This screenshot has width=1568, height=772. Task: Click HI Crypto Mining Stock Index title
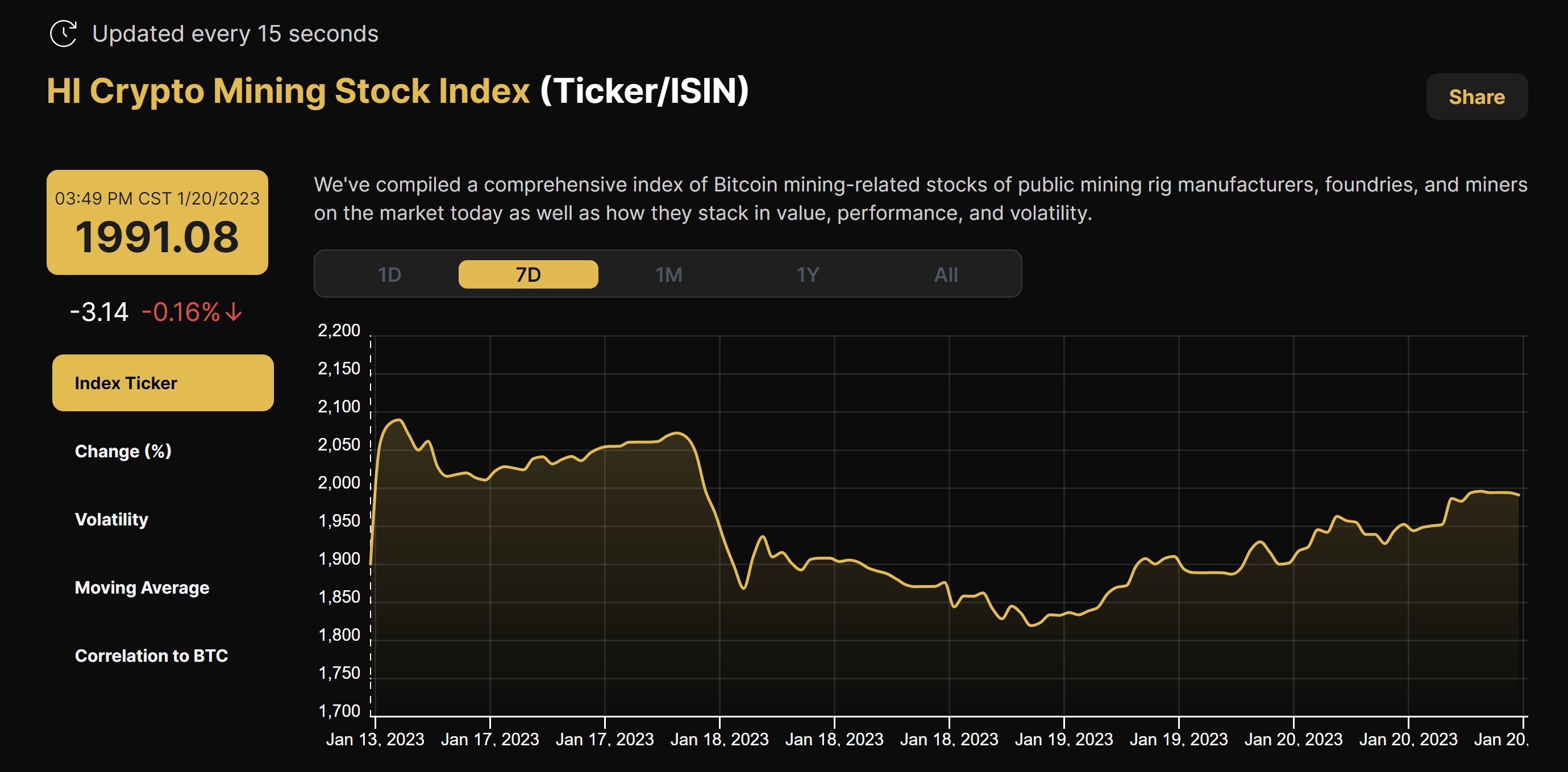pyautogui.click(x=288, y=91)
